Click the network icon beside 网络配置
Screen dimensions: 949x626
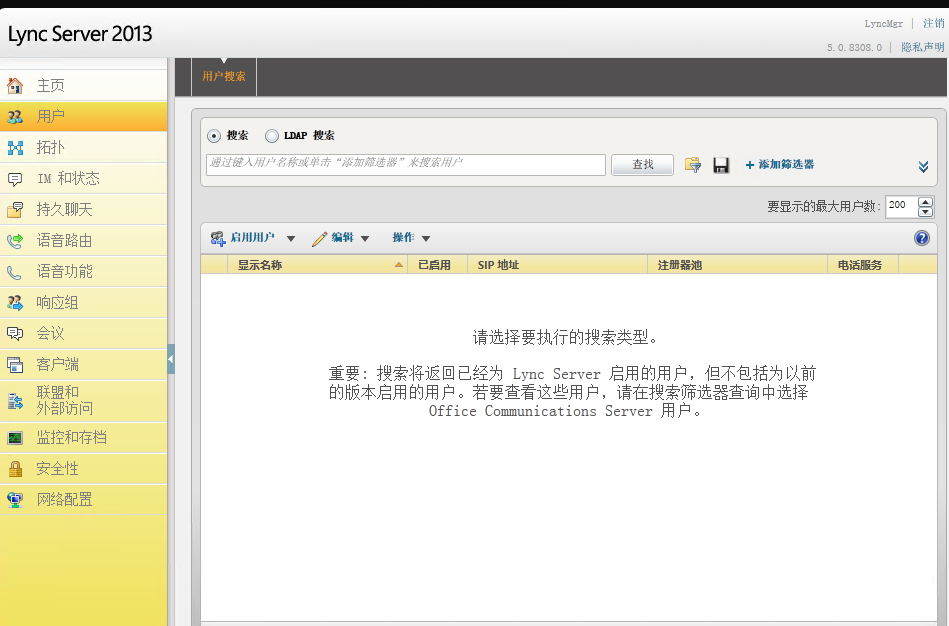point(15,499)
